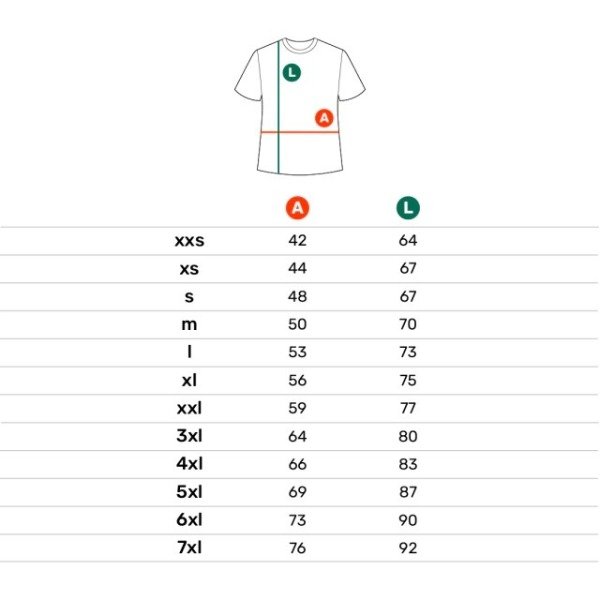Click the 5xl size label
Viewport: 600px width, 600px height.
(x=189, y=492)
